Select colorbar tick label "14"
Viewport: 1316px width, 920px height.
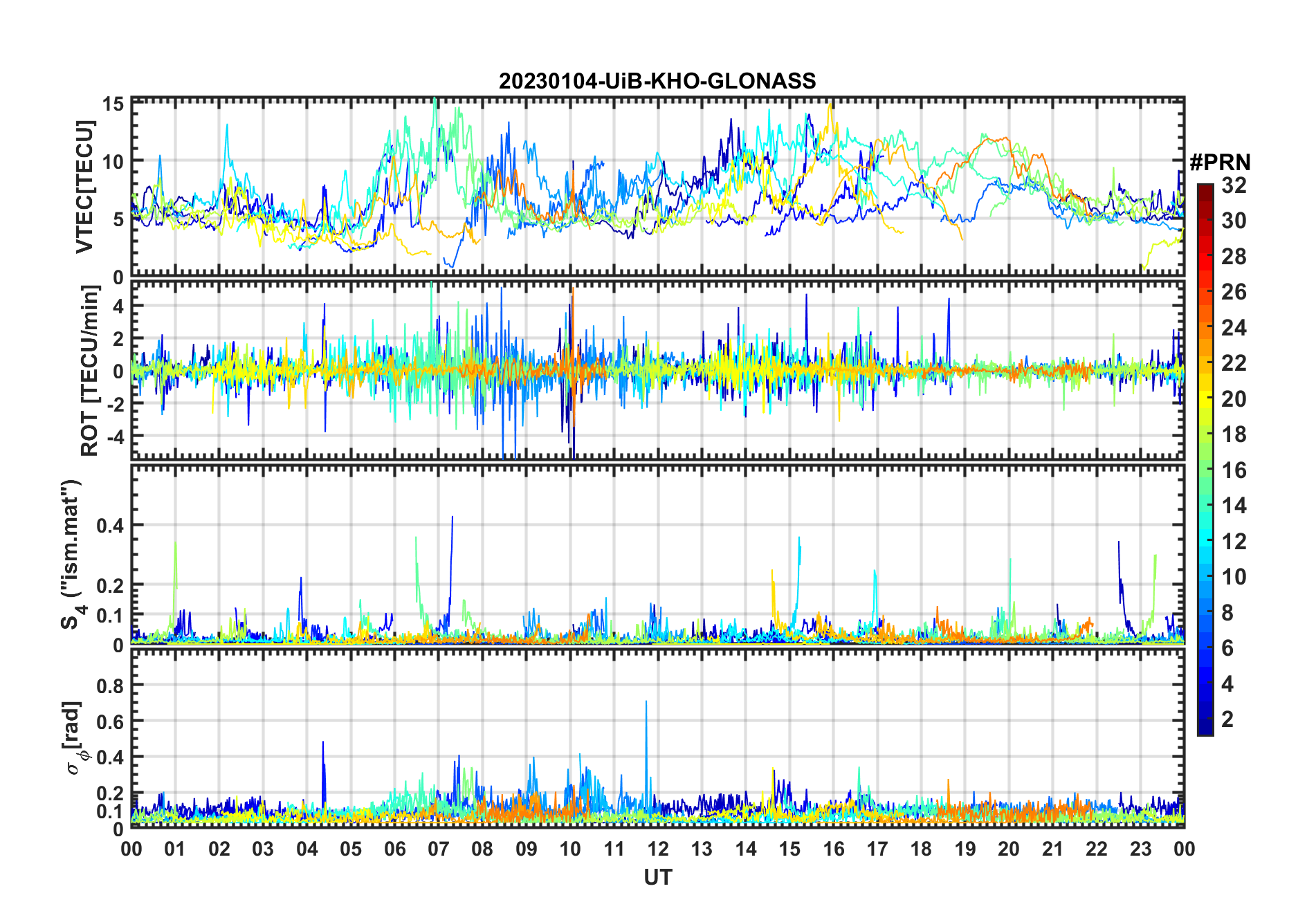pyautogui.click(x=1234, y=506)
